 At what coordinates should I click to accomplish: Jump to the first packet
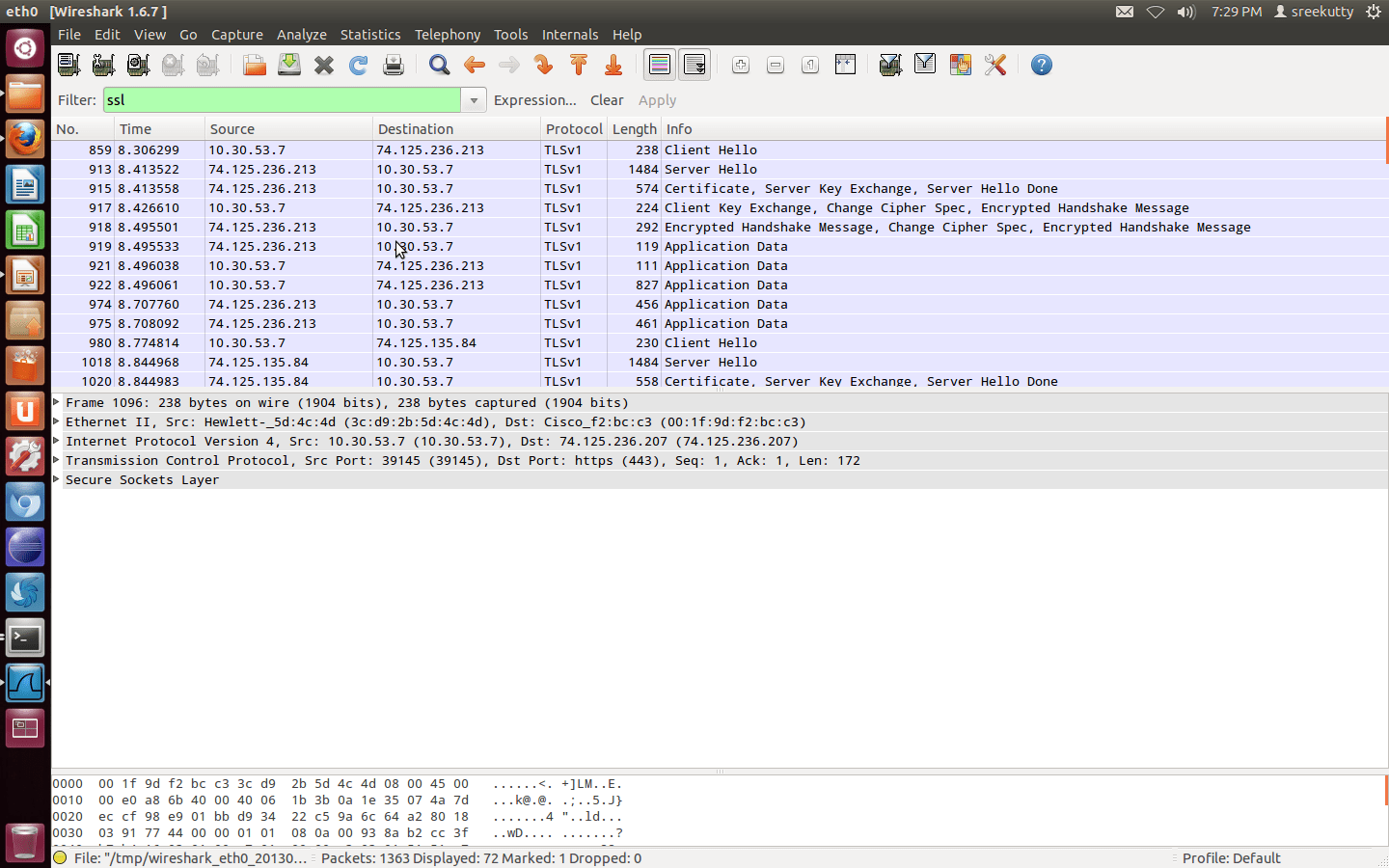click(x=579, y=65)
